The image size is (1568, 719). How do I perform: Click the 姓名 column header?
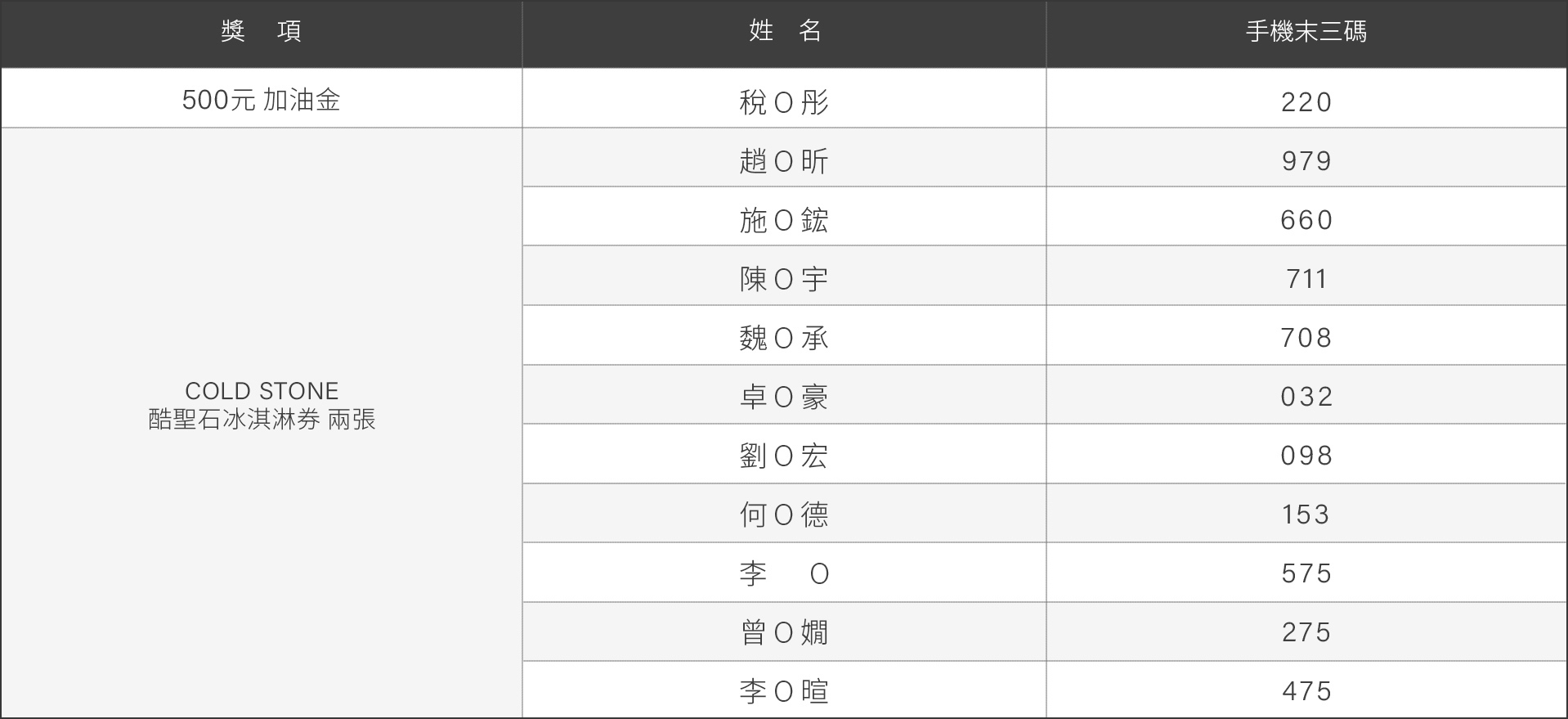pos(784,32)
